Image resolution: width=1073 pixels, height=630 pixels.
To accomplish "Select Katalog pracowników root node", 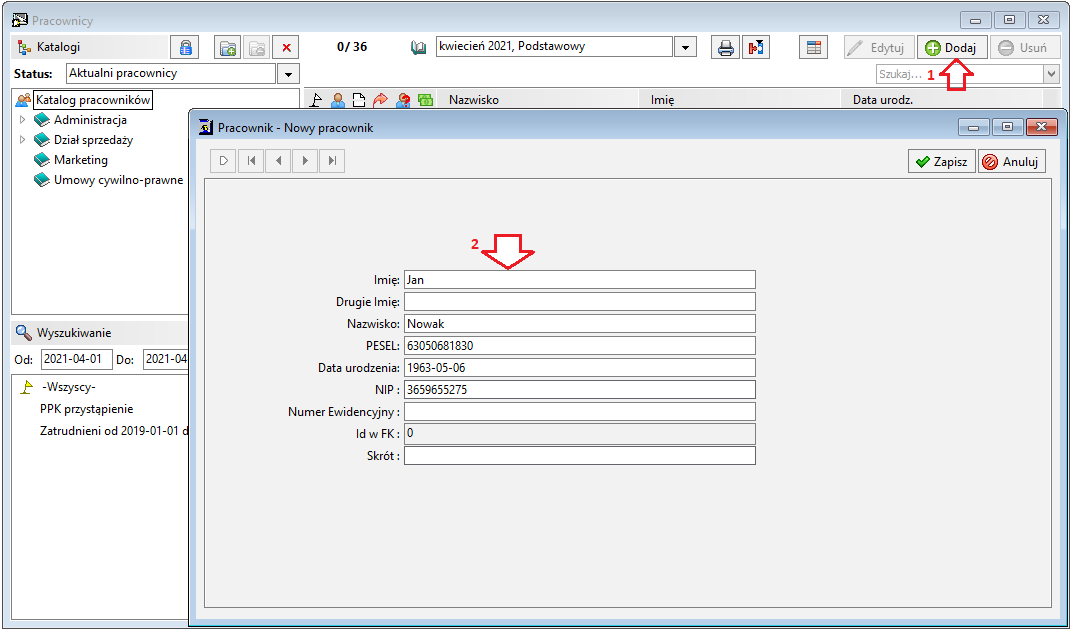I will click(x=93, y=100).
